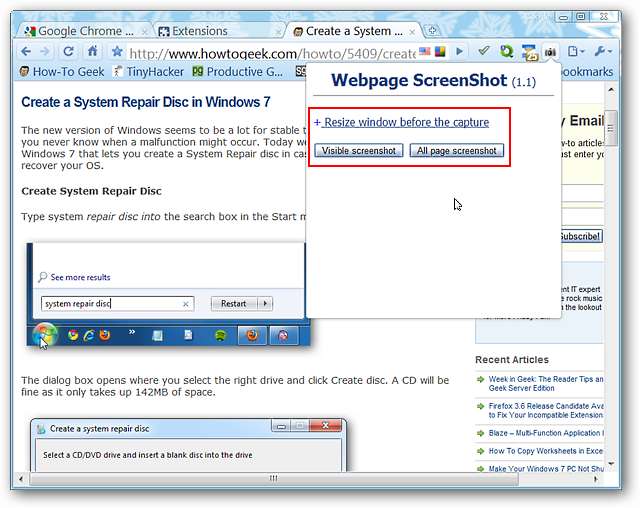The width and height of the screenshot is (640, 508).
Task: Expand Resize window before the capture
Action: pyautogui.click(x=402, y=122)
